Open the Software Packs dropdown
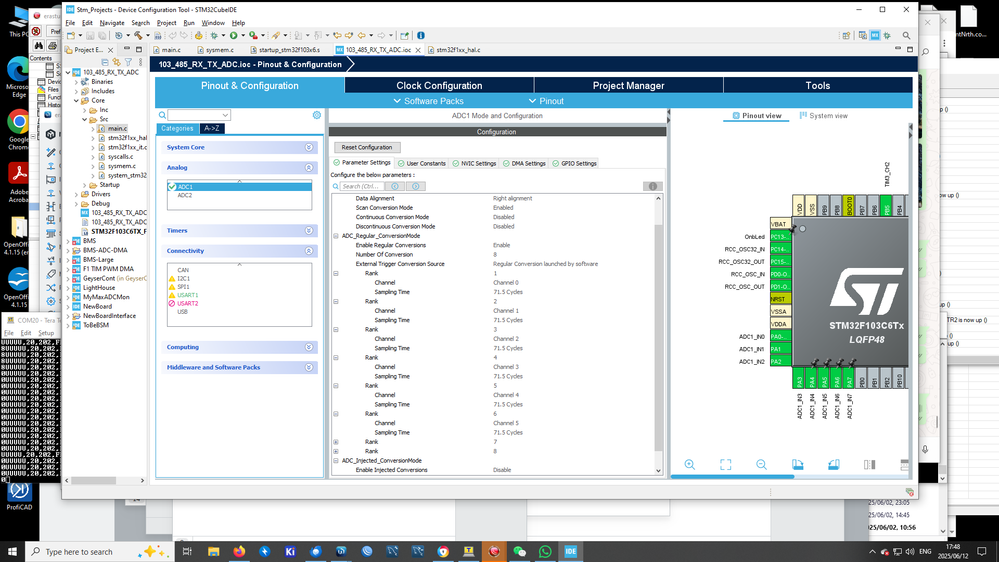 [428, 101]
